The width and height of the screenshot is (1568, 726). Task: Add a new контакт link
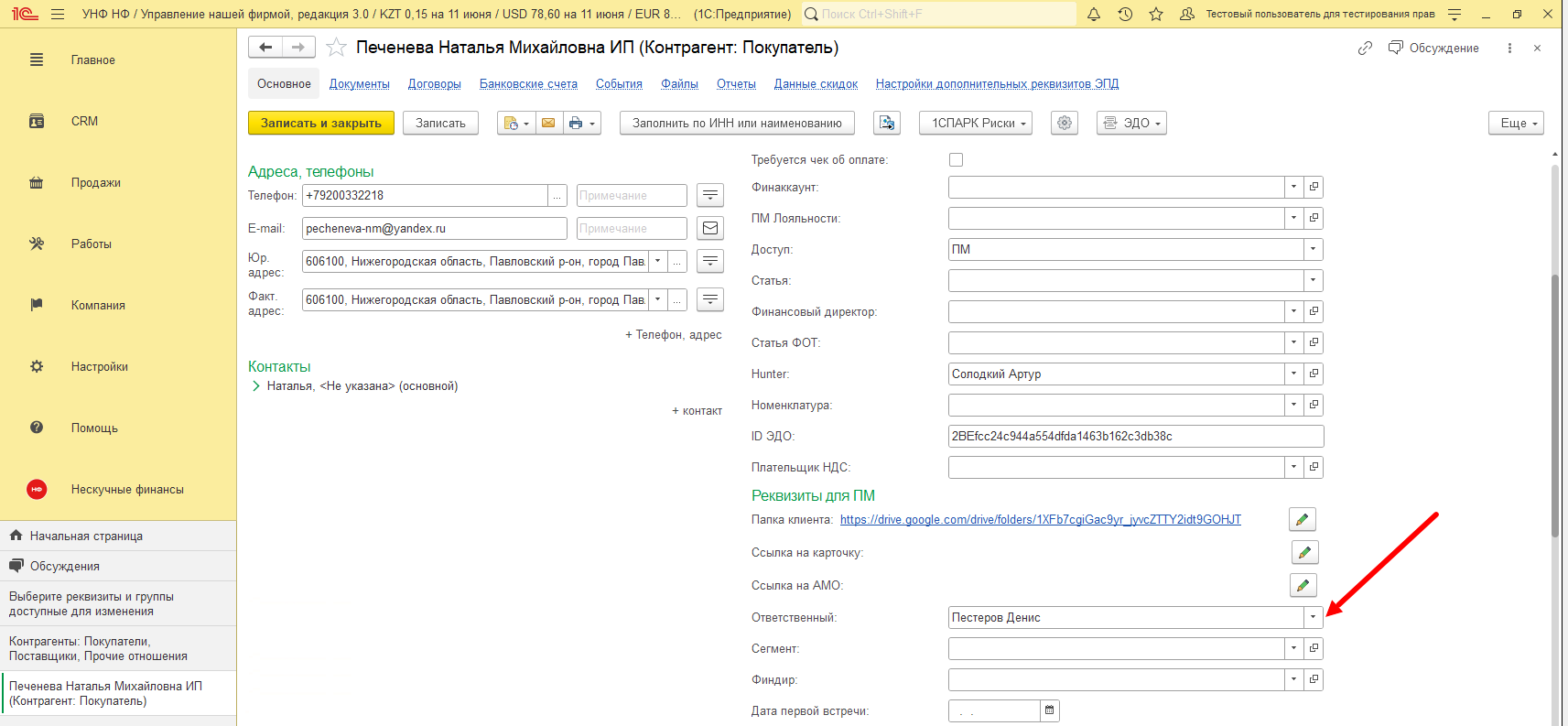pos(697,410)
